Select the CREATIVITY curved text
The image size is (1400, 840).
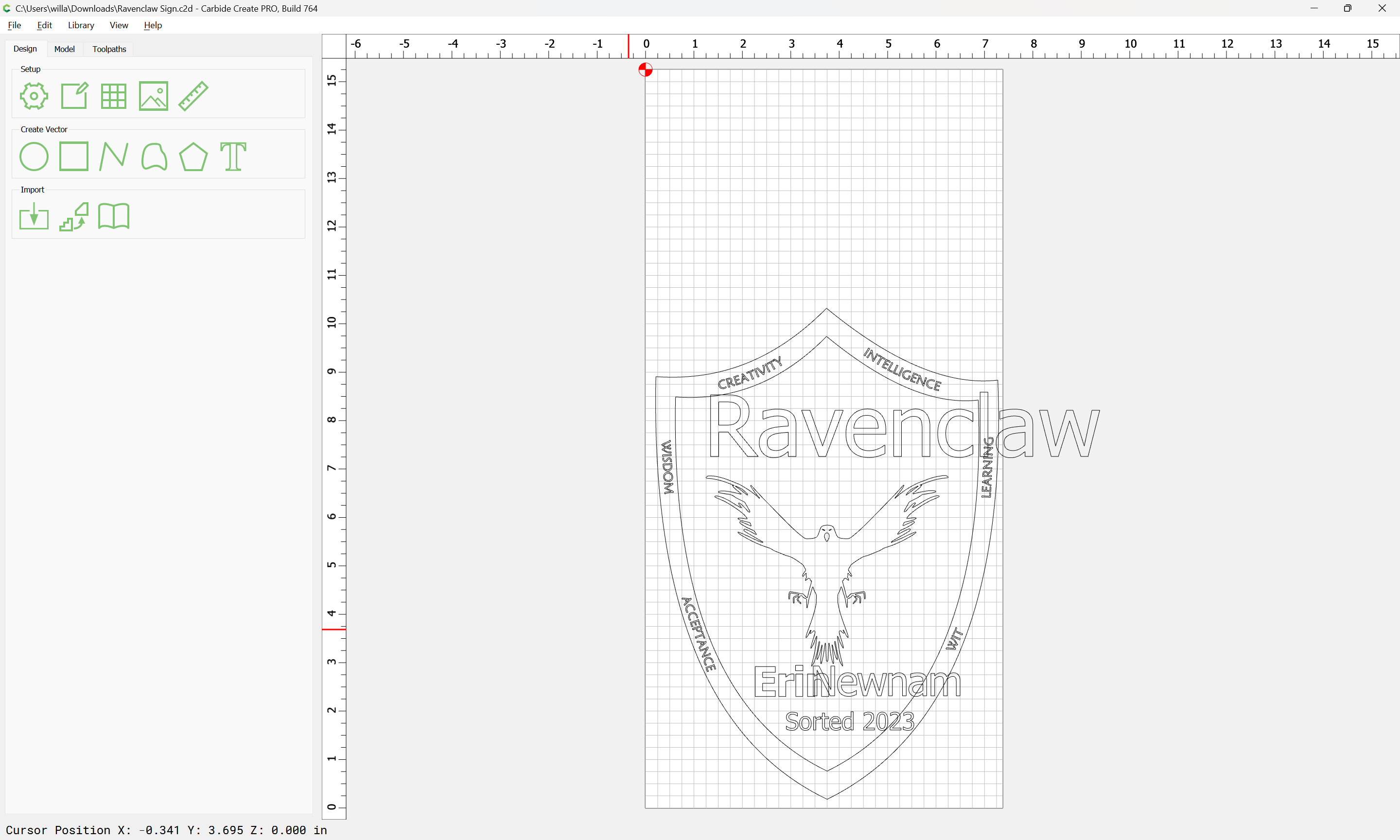point(750,373)
